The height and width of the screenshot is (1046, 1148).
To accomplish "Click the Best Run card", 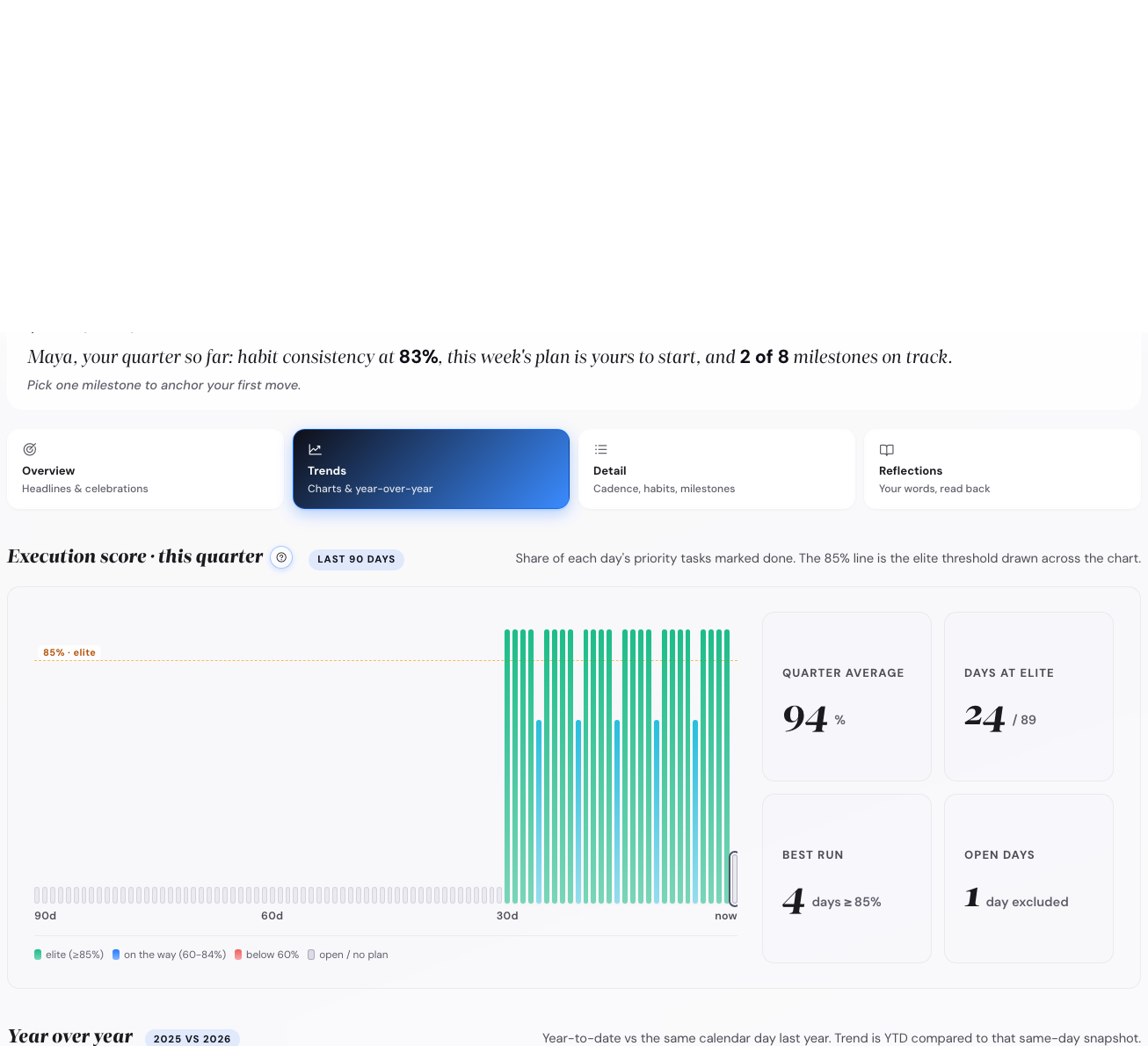I will [x=846, y=878].
